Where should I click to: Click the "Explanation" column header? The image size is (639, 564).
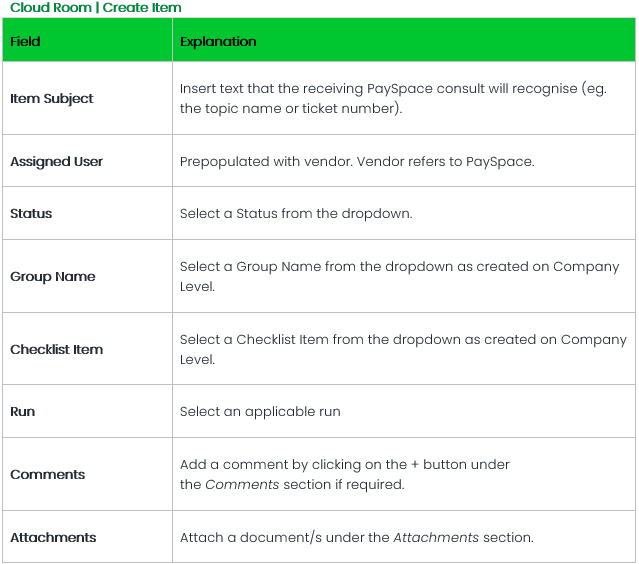tap(218, 42)
